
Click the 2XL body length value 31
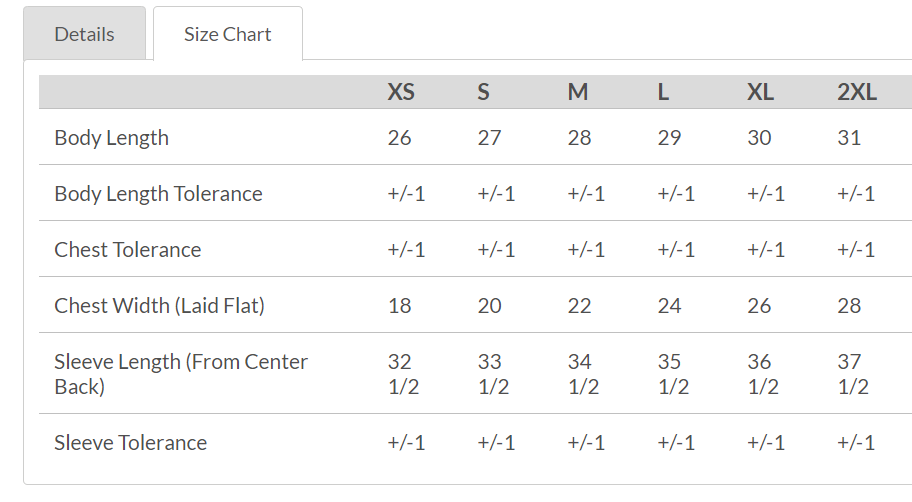849,138
